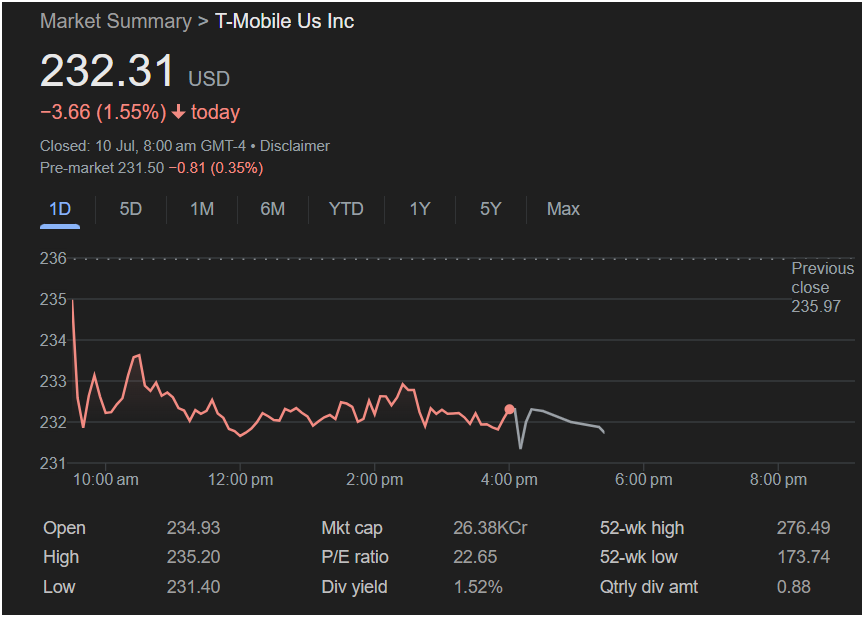Open the Max range tab
Viewport: 864px width, 617px height.
(563, 209)
